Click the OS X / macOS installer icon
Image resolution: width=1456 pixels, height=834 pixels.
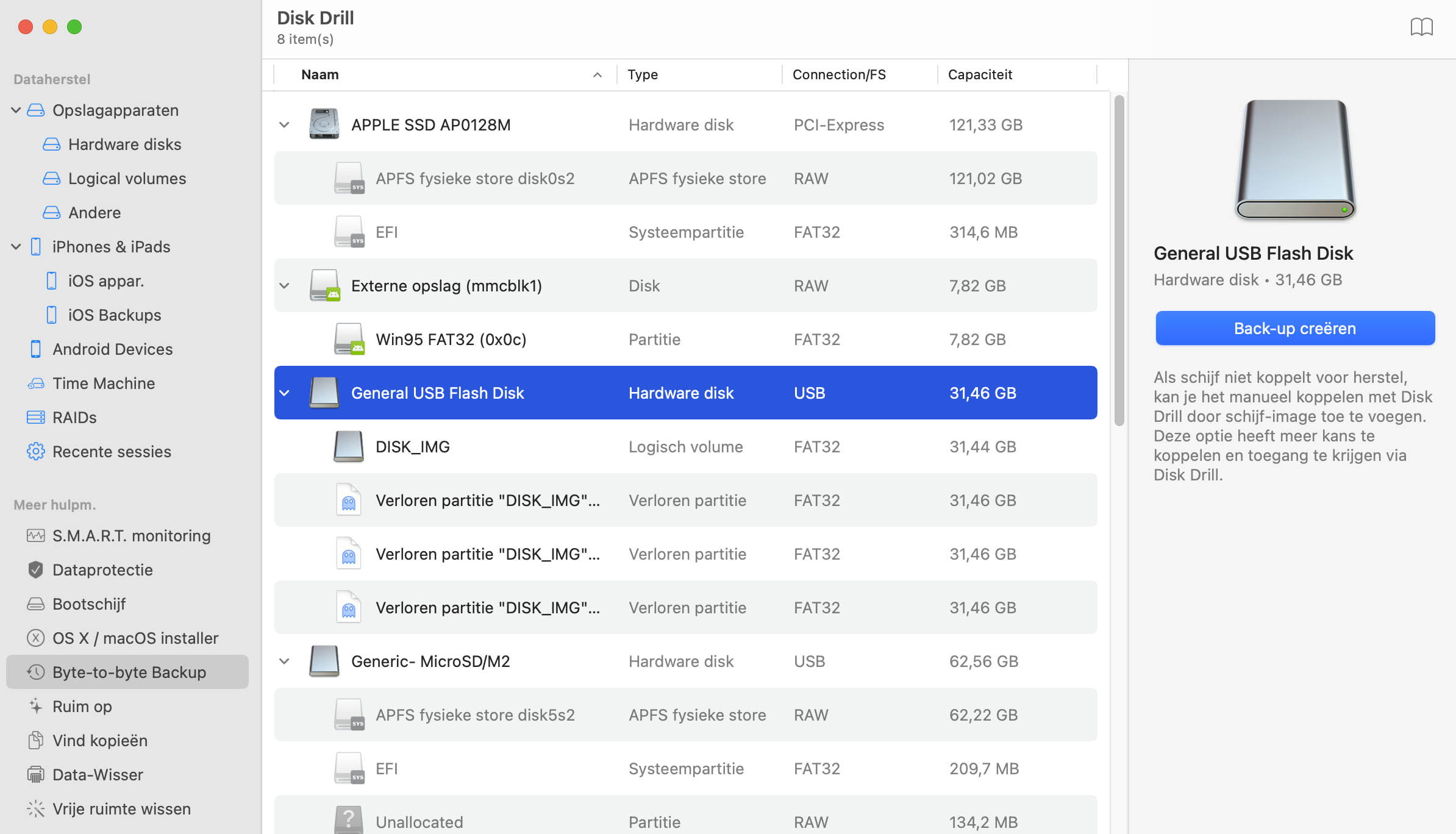point(36,638)
